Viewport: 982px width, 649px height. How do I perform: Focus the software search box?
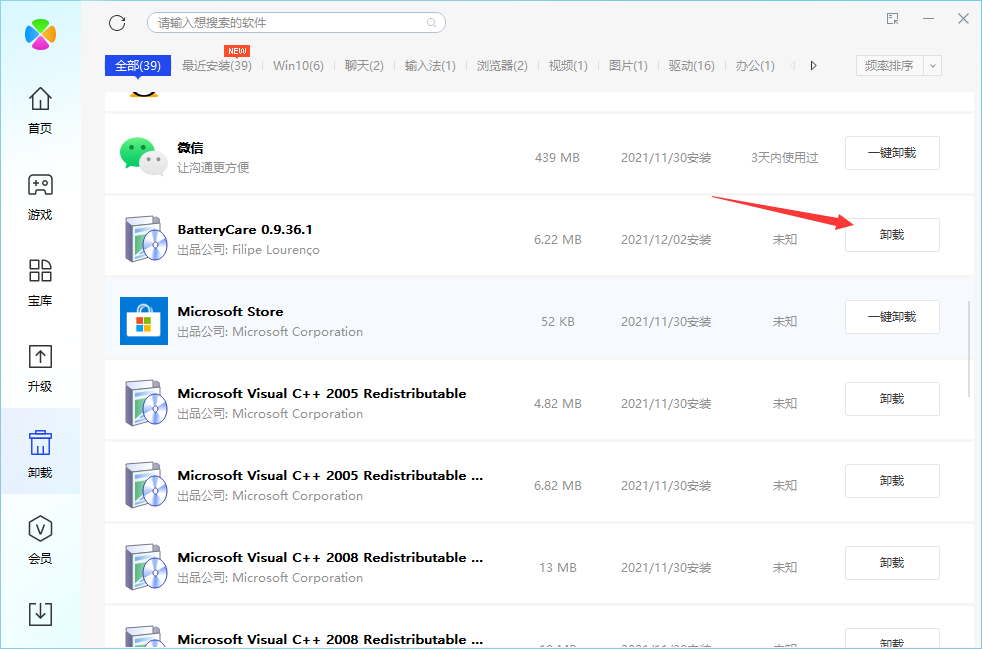(x=296, y=23)
